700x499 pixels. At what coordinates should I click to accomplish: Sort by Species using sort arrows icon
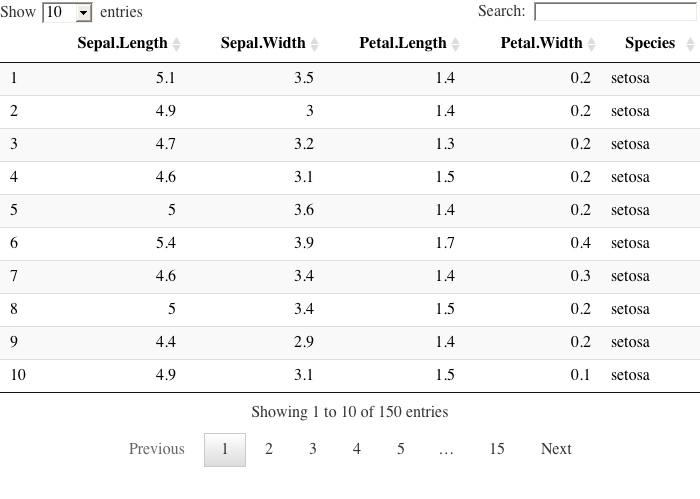(x=686, y=44)
